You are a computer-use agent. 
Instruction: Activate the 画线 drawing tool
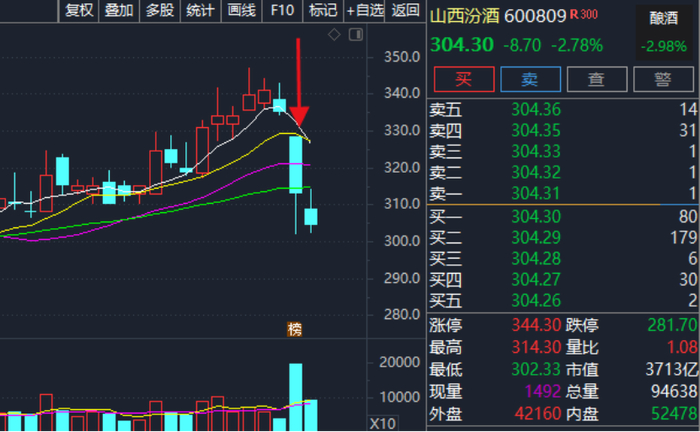tap(242, 10)
